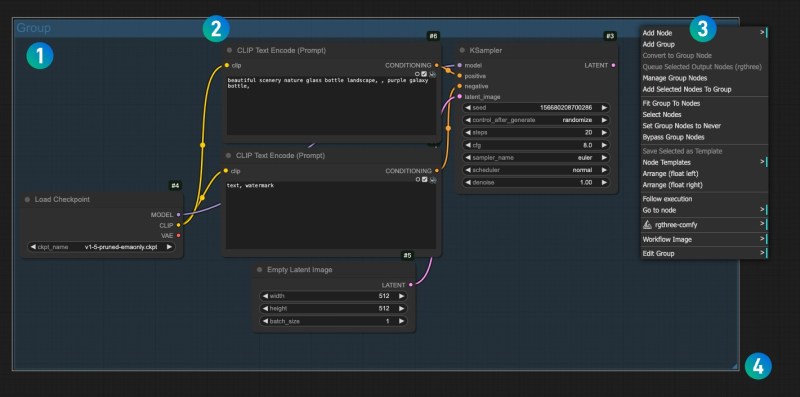The width and height of the screenshot is (800, 397).
Task: Choose Bypass Group Nodes
Action: [704, 137]
